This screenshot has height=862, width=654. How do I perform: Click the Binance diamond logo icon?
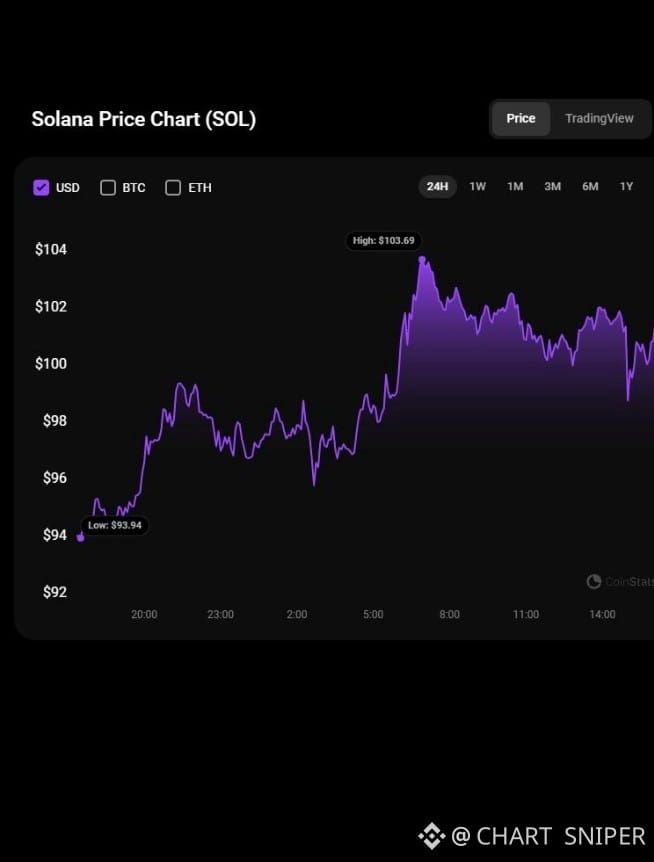[x=431, y=836]
